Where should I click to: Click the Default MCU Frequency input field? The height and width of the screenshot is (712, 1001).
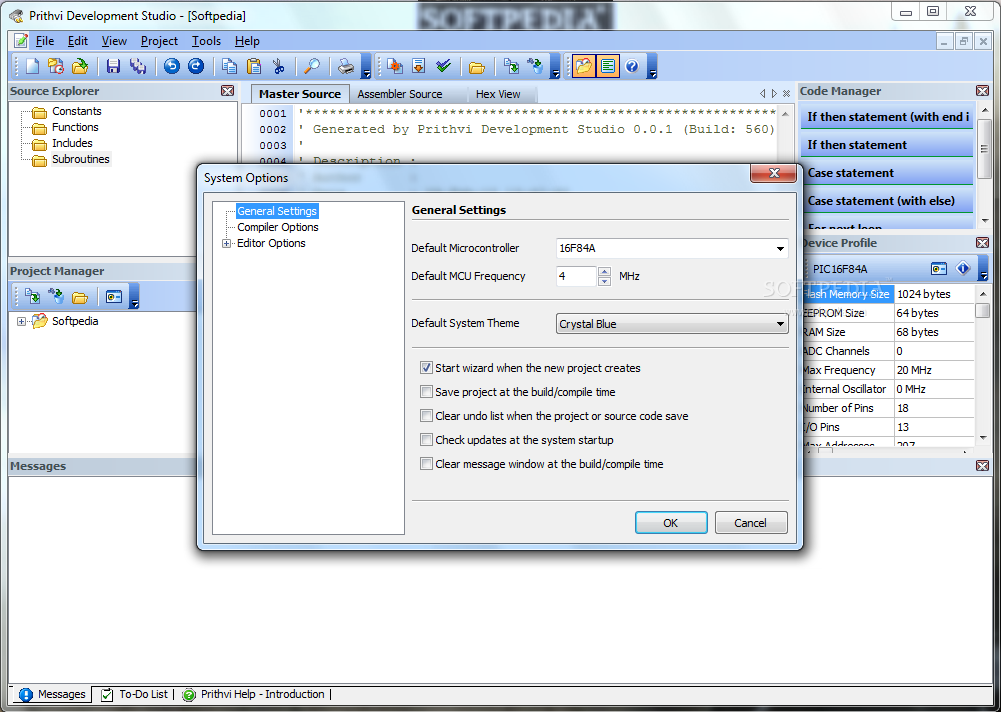(x=576, y=276)
